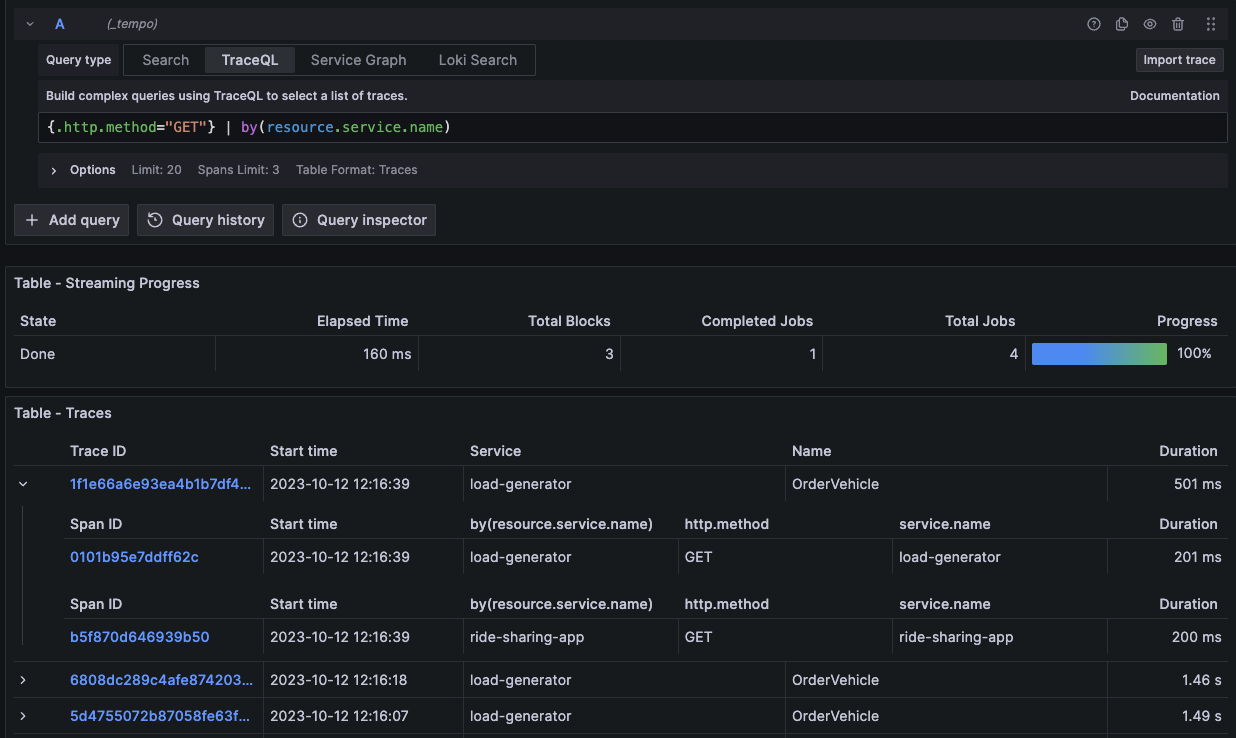Duplicate the query using the copy icon
This screenshot has width=1236, height=738.
(x=1121, y=23)
